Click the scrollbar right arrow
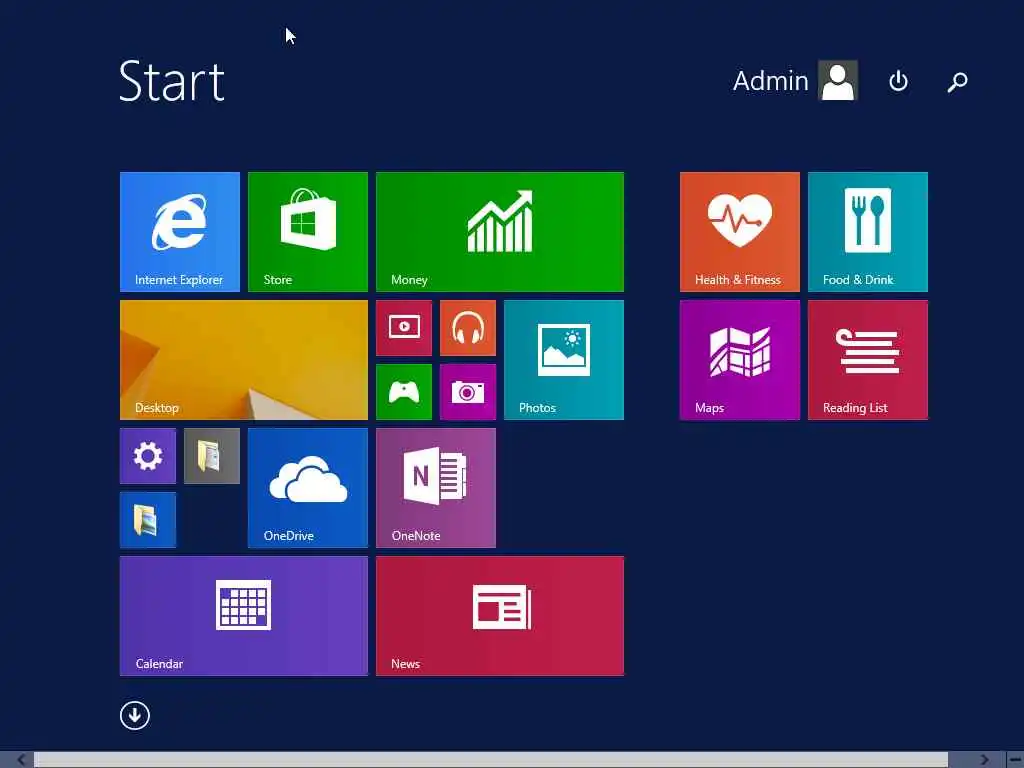 [x=985, y=760]
